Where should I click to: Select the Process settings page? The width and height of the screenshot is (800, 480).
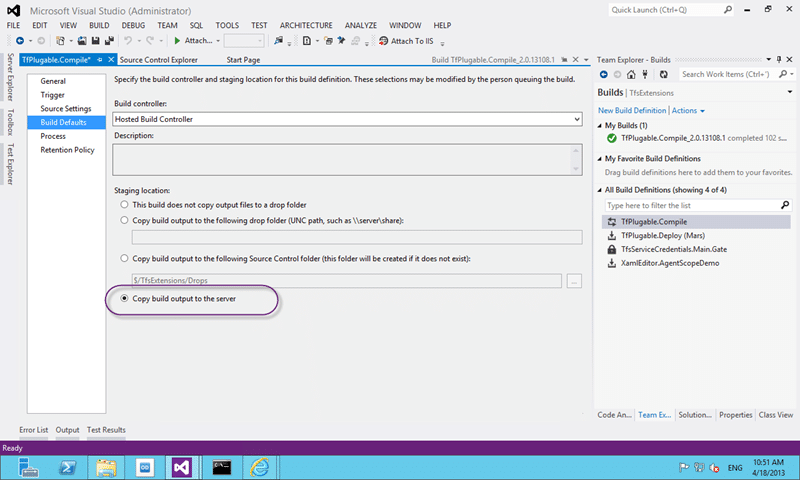pos(53,136)
